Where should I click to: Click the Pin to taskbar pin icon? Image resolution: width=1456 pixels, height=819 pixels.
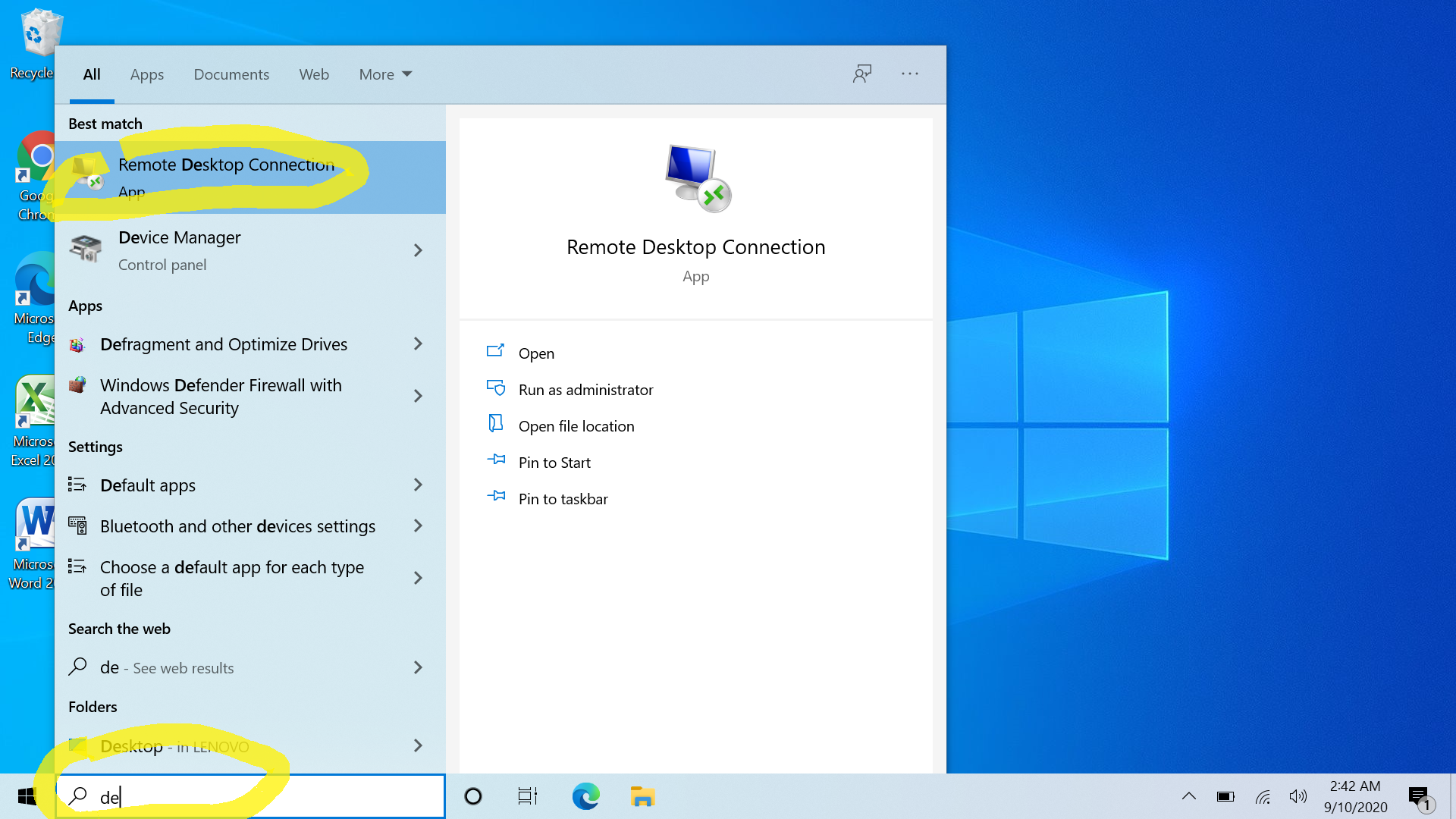[x=496, y=496]
